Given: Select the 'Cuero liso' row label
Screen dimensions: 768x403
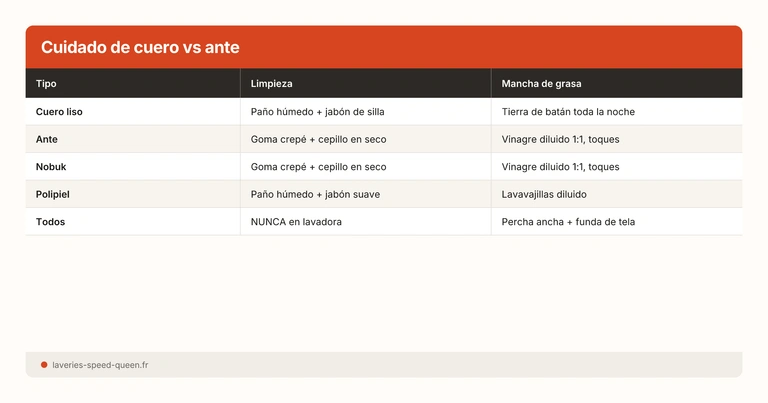Looking at the screenshot, I should [59, 112].
